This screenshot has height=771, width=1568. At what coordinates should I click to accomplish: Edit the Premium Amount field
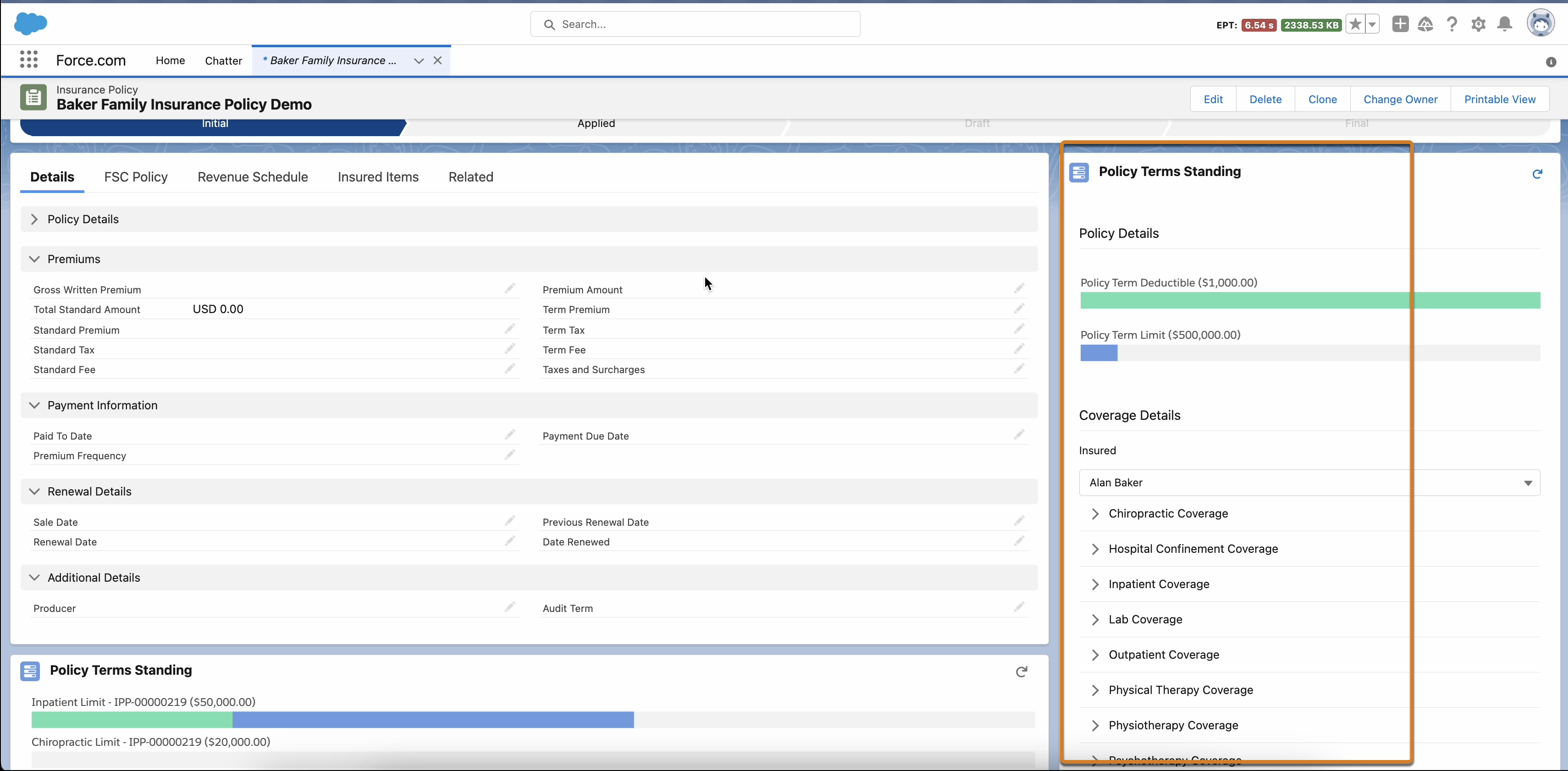coord(1019,288)
